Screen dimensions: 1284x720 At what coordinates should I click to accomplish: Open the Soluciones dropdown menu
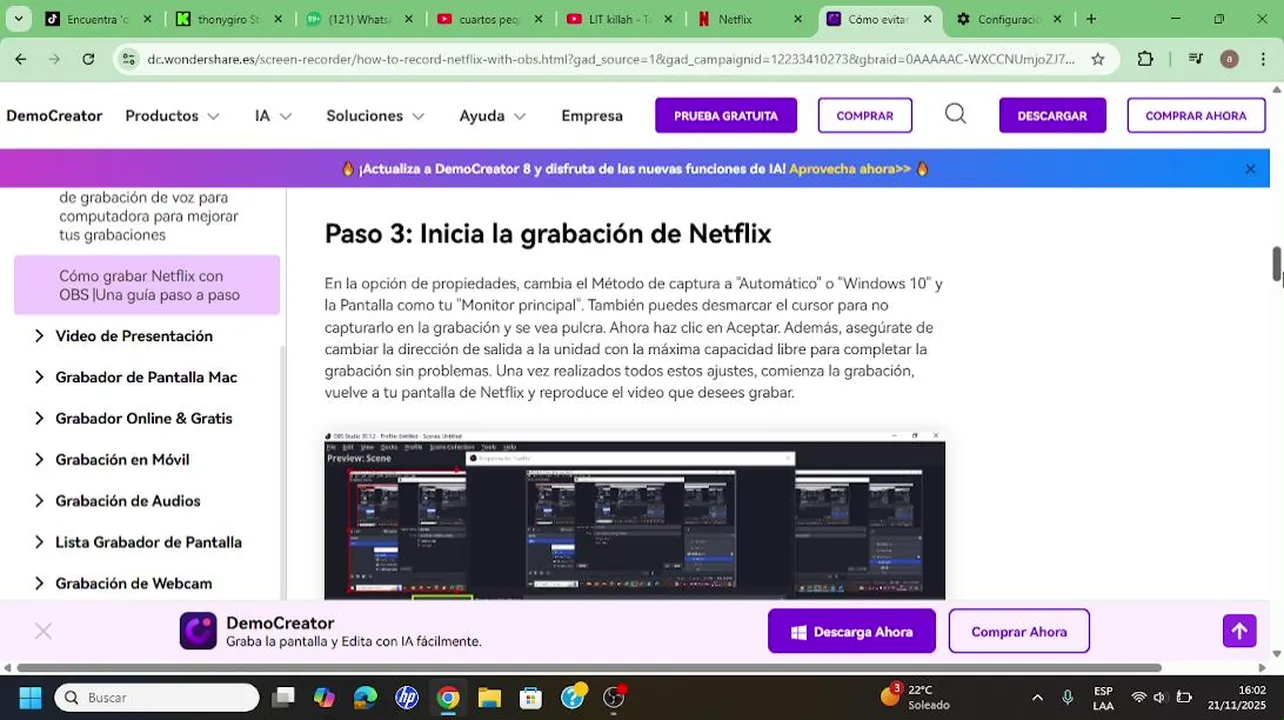(375, 116)
